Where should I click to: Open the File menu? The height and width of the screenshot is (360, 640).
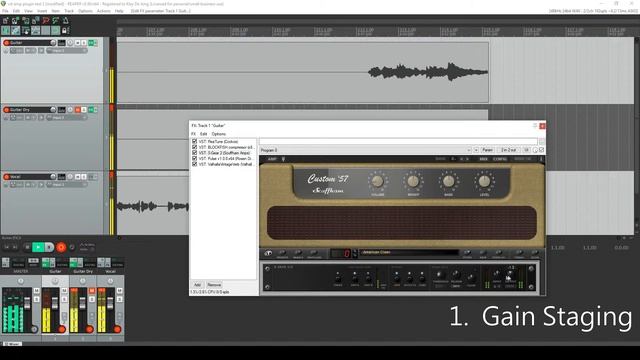point(5,11)
